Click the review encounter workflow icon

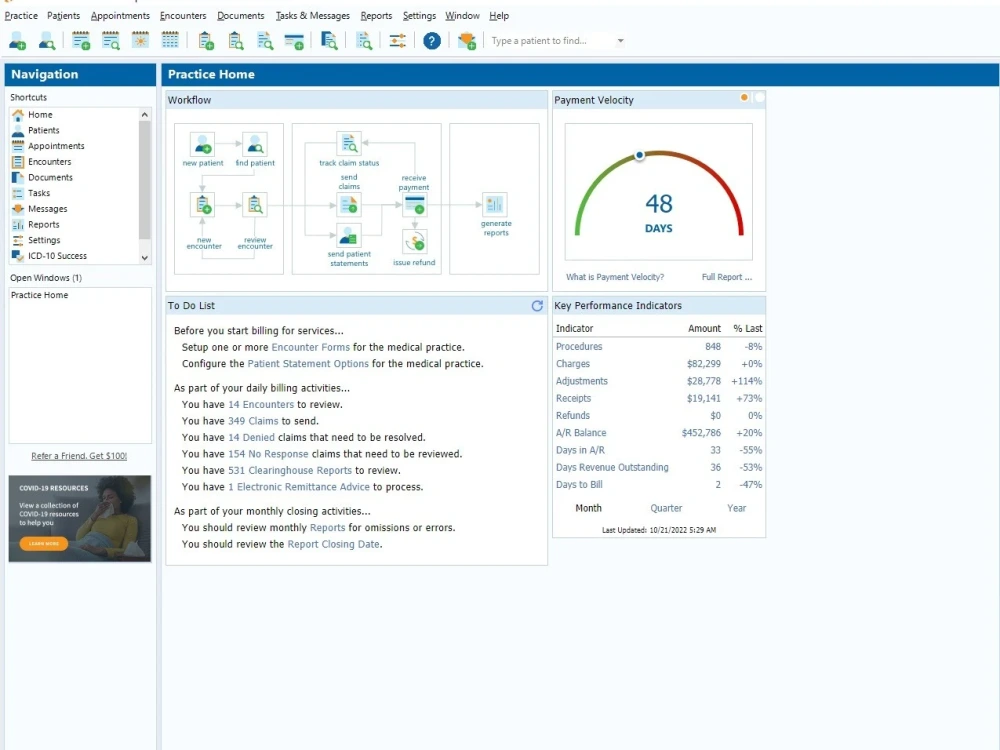(255, 205)
